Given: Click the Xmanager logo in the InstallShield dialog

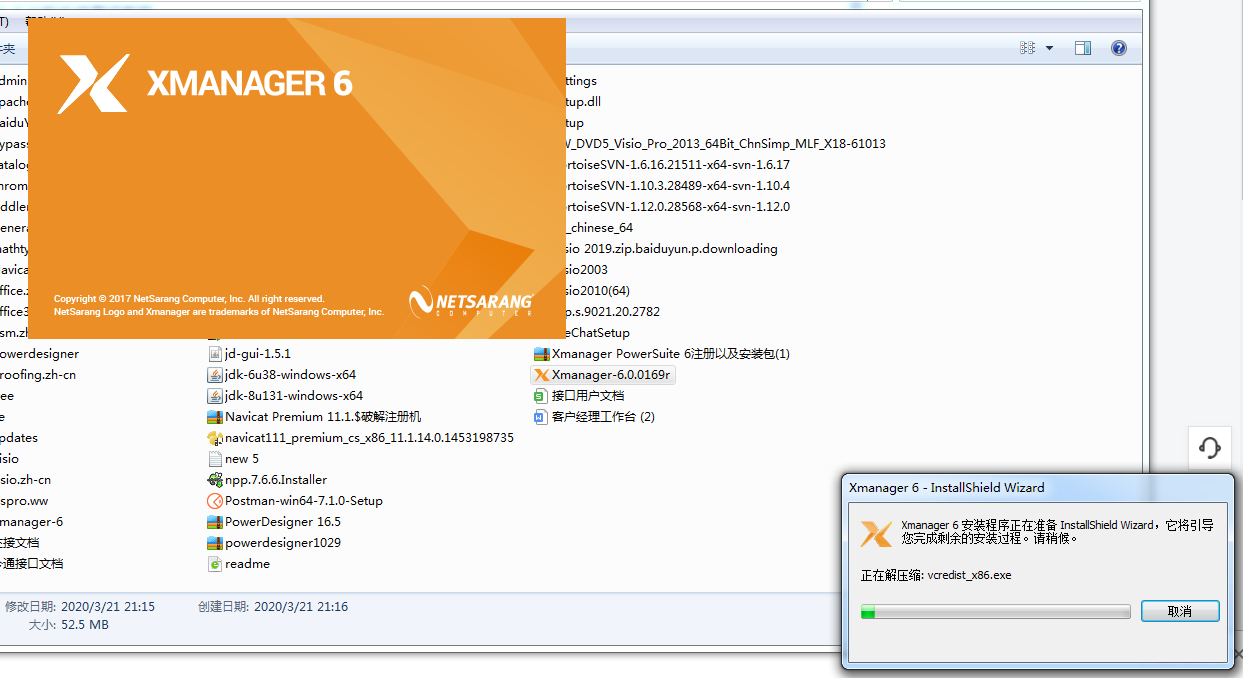Looking at the screenshot, I should coord(876,534).
